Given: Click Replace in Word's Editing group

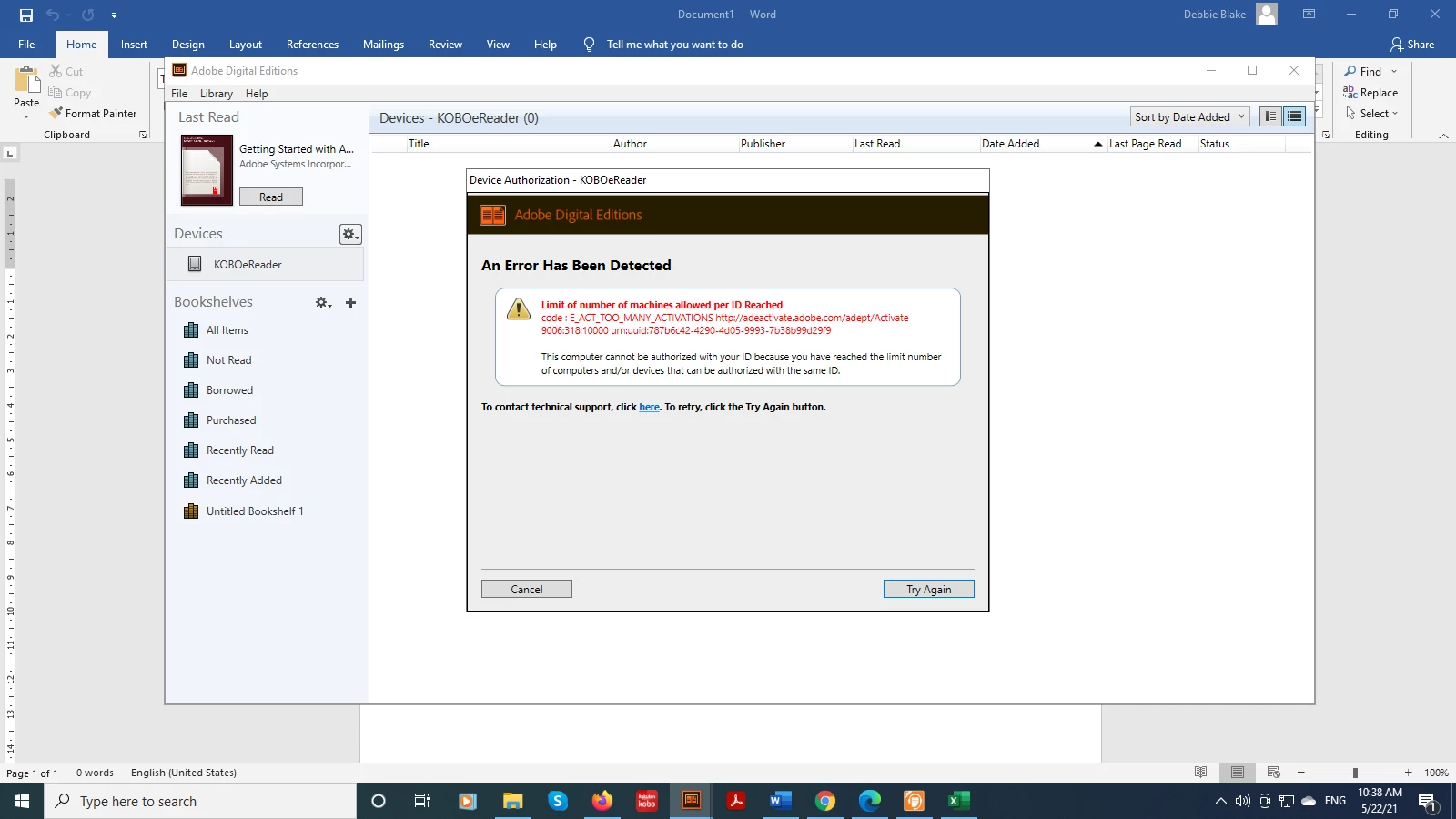Looking at the screenshot, I should 1370,93.
